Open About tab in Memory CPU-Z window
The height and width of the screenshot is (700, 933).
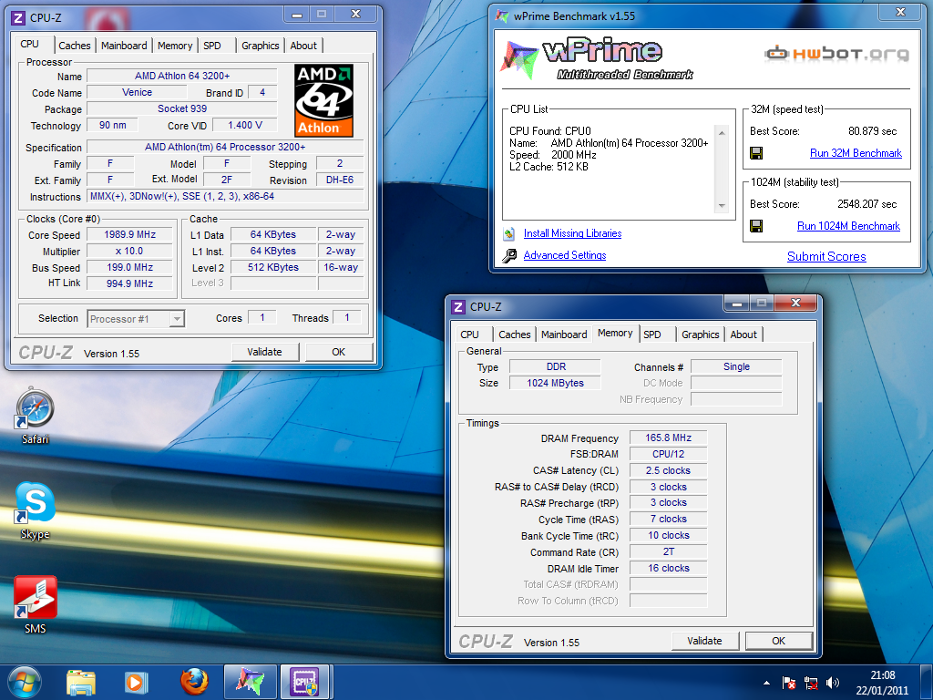pos(744,335)
